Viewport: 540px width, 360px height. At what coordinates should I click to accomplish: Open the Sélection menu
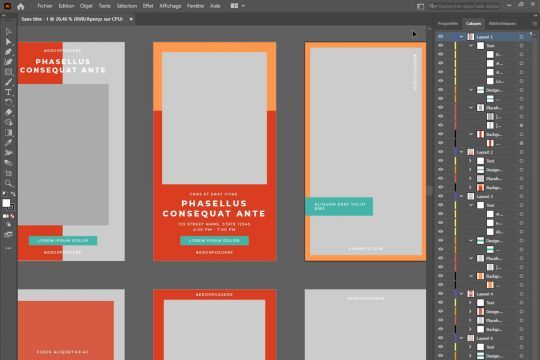127,6
